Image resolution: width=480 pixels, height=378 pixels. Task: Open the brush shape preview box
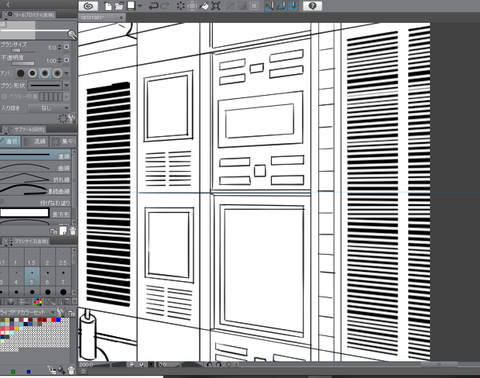[x=45, y=86]
